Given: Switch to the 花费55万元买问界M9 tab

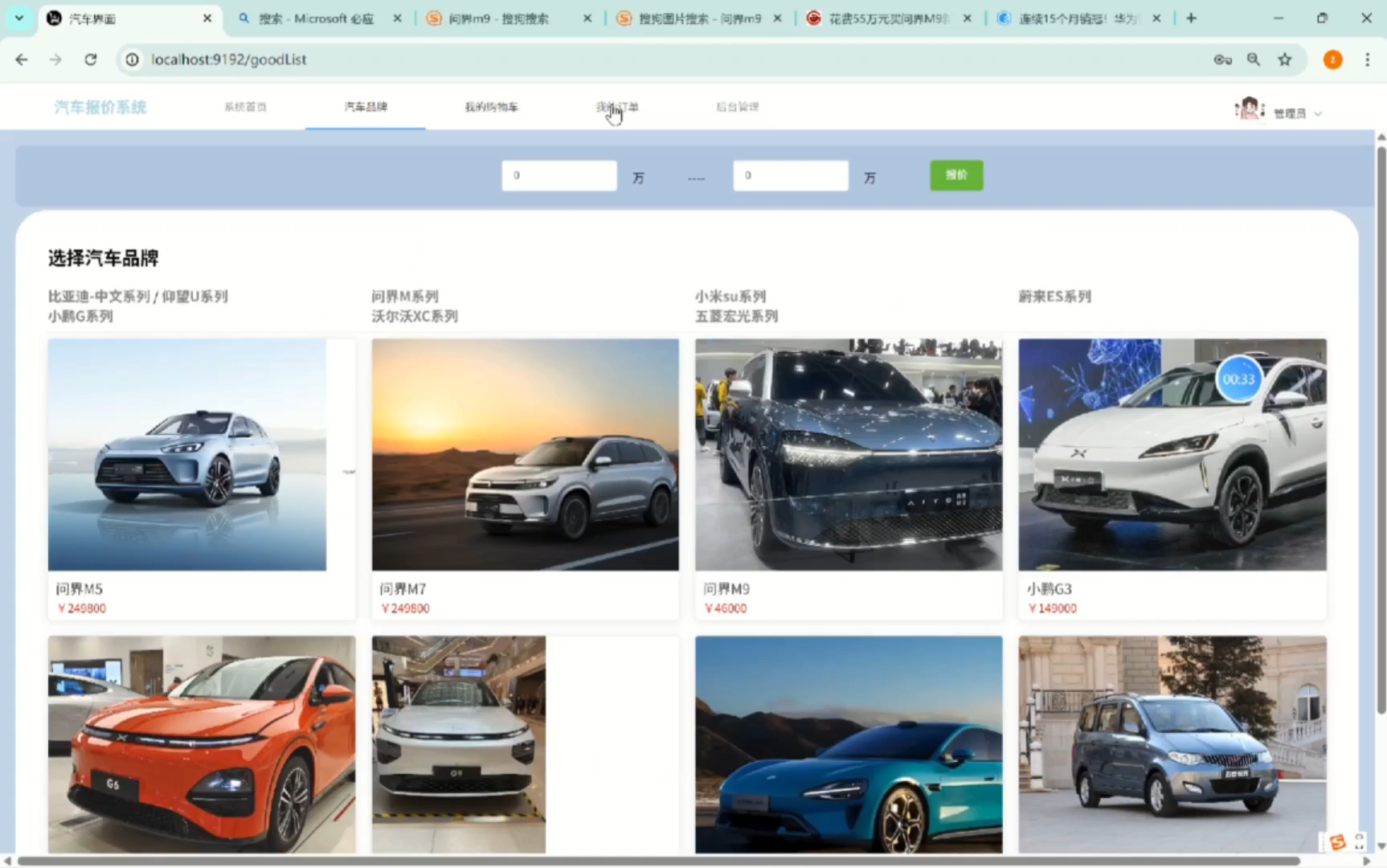Looking at the screenshot, I should [888, 18].
